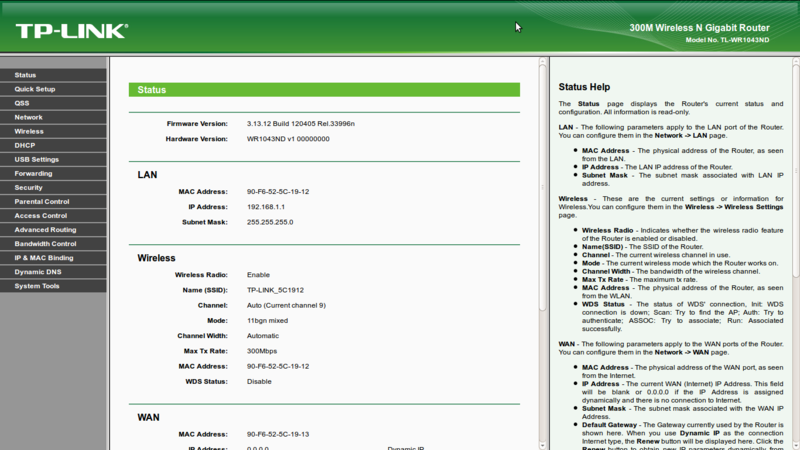Click the main panel scrollbar thumb
The width and height of the screenshot is (800, 450).
(542, 188)
